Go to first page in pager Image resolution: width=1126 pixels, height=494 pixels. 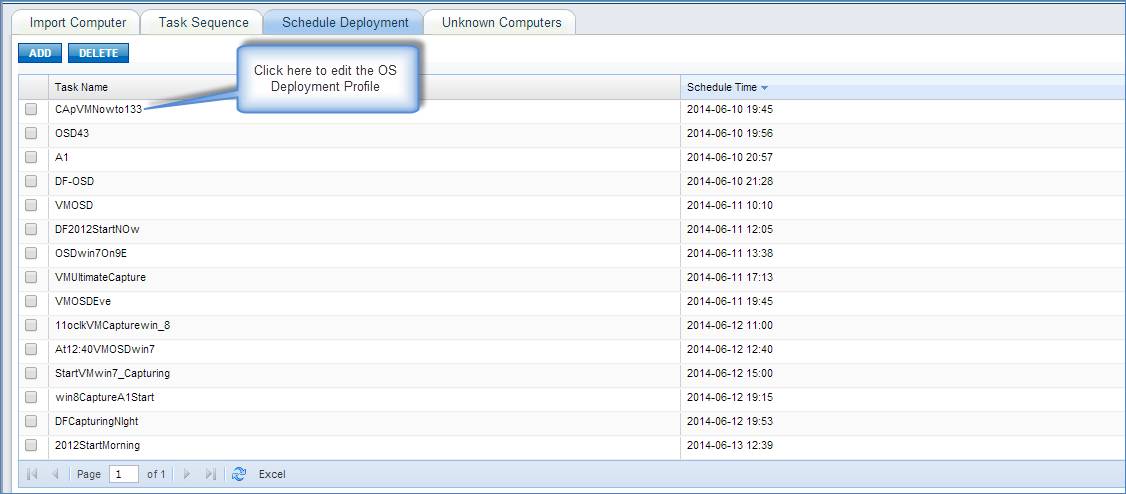click(31, 474)
